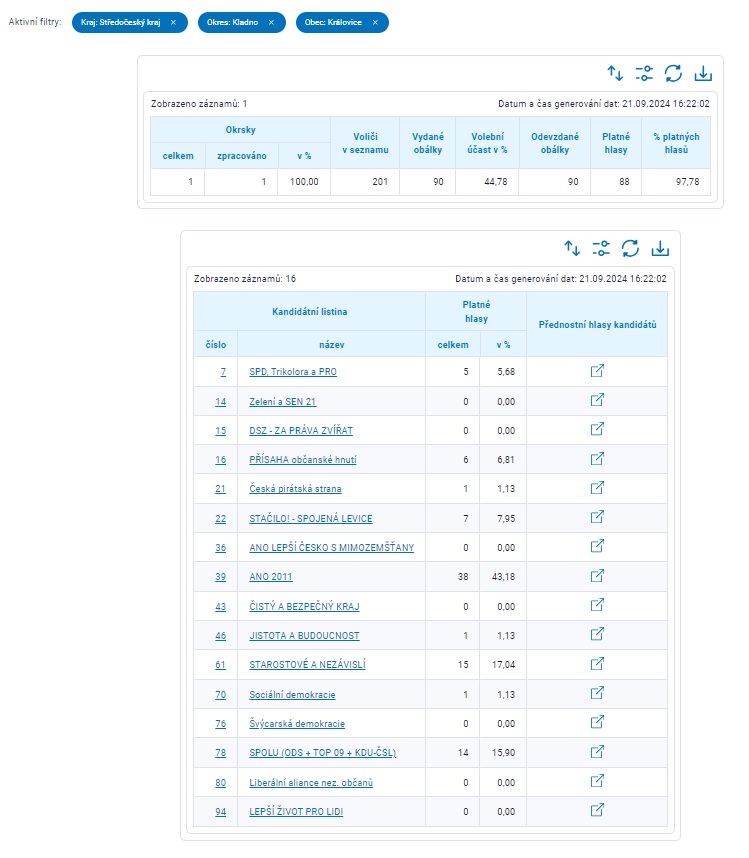Click the sort arrows icon in the top panel

tap(615, 73)
